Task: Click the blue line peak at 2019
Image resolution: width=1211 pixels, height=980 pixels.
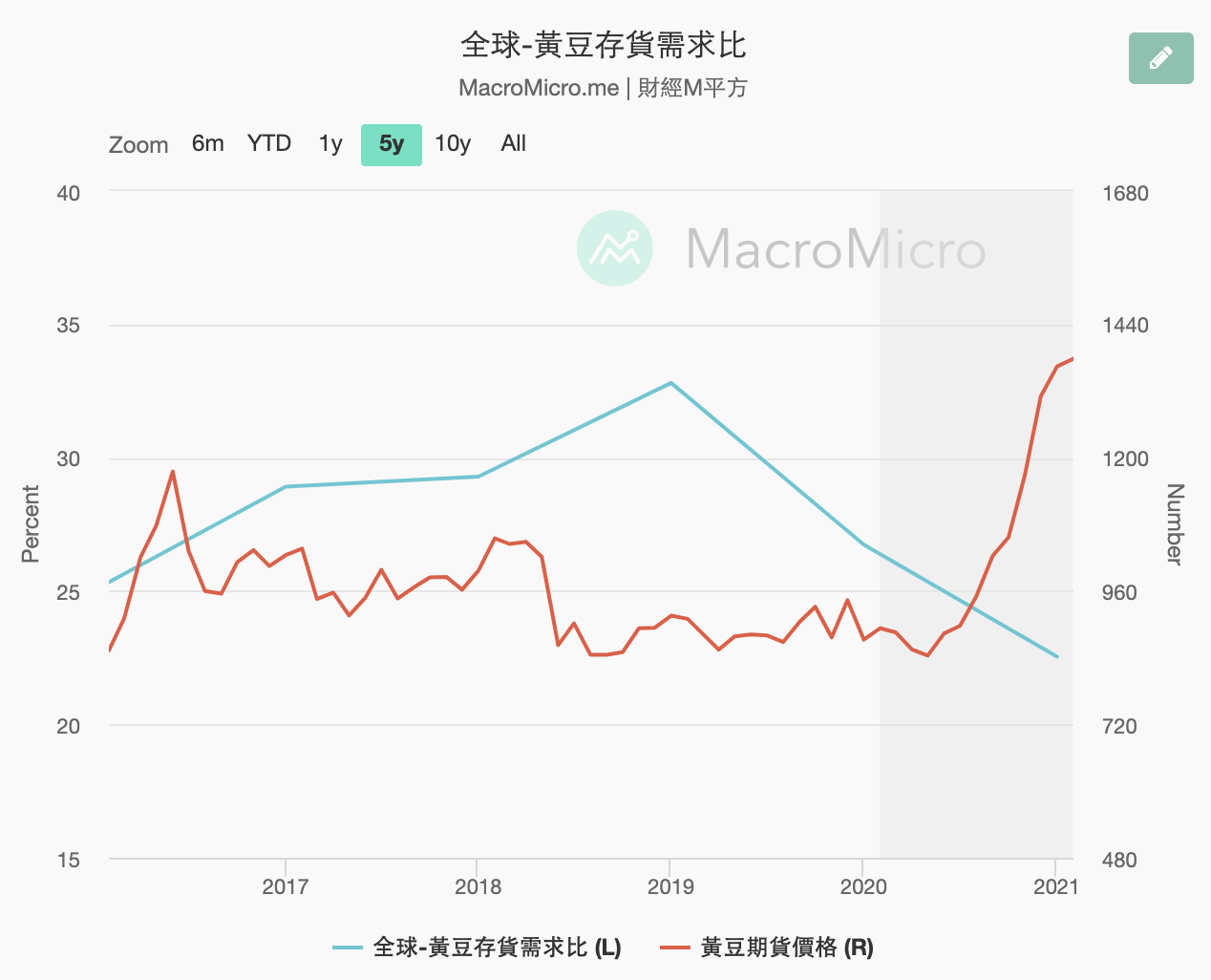Action: [x=671, y=383]
